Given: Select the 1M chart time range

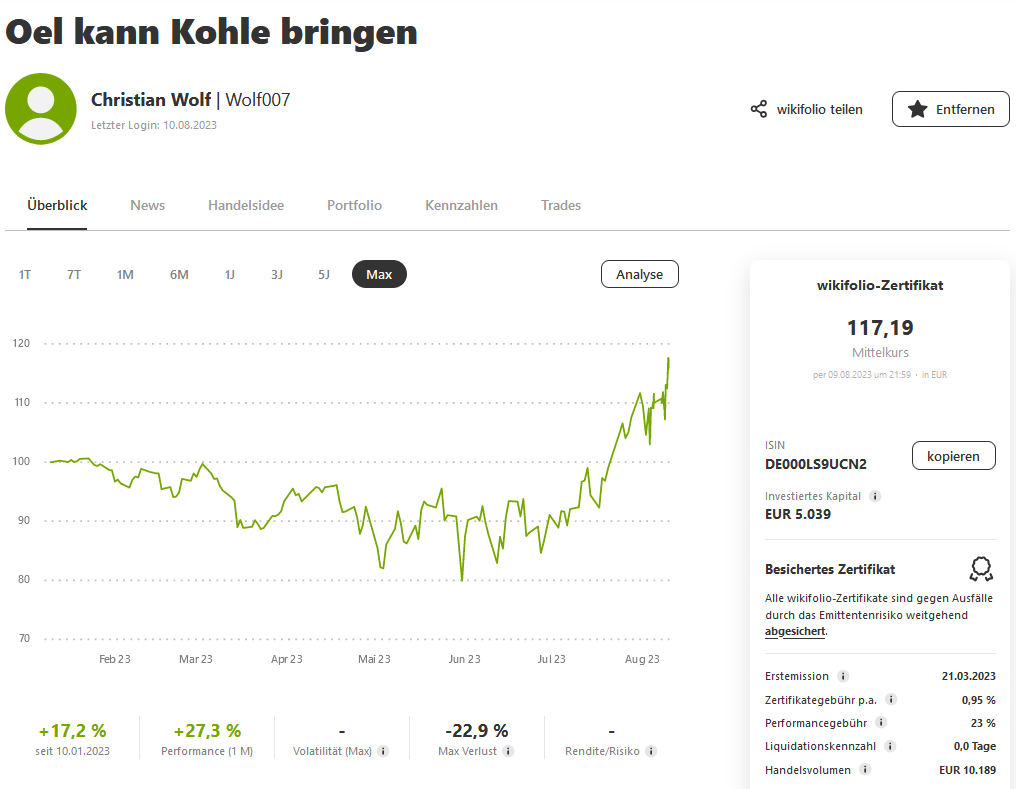Looking at the screenshot, I should click(125, 274).
